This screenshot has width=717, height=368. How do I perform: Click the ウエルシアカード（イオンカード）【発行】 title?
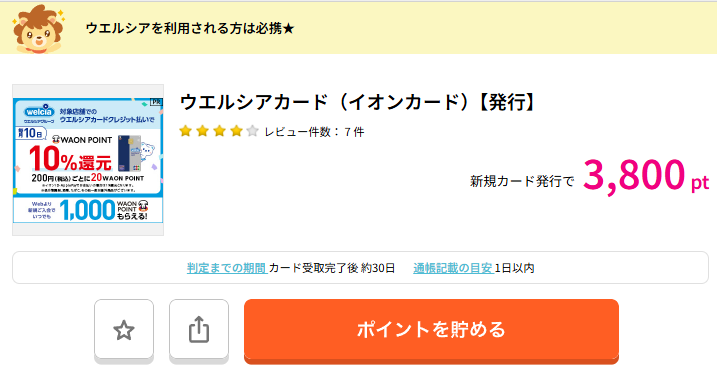tap(358, 102)
